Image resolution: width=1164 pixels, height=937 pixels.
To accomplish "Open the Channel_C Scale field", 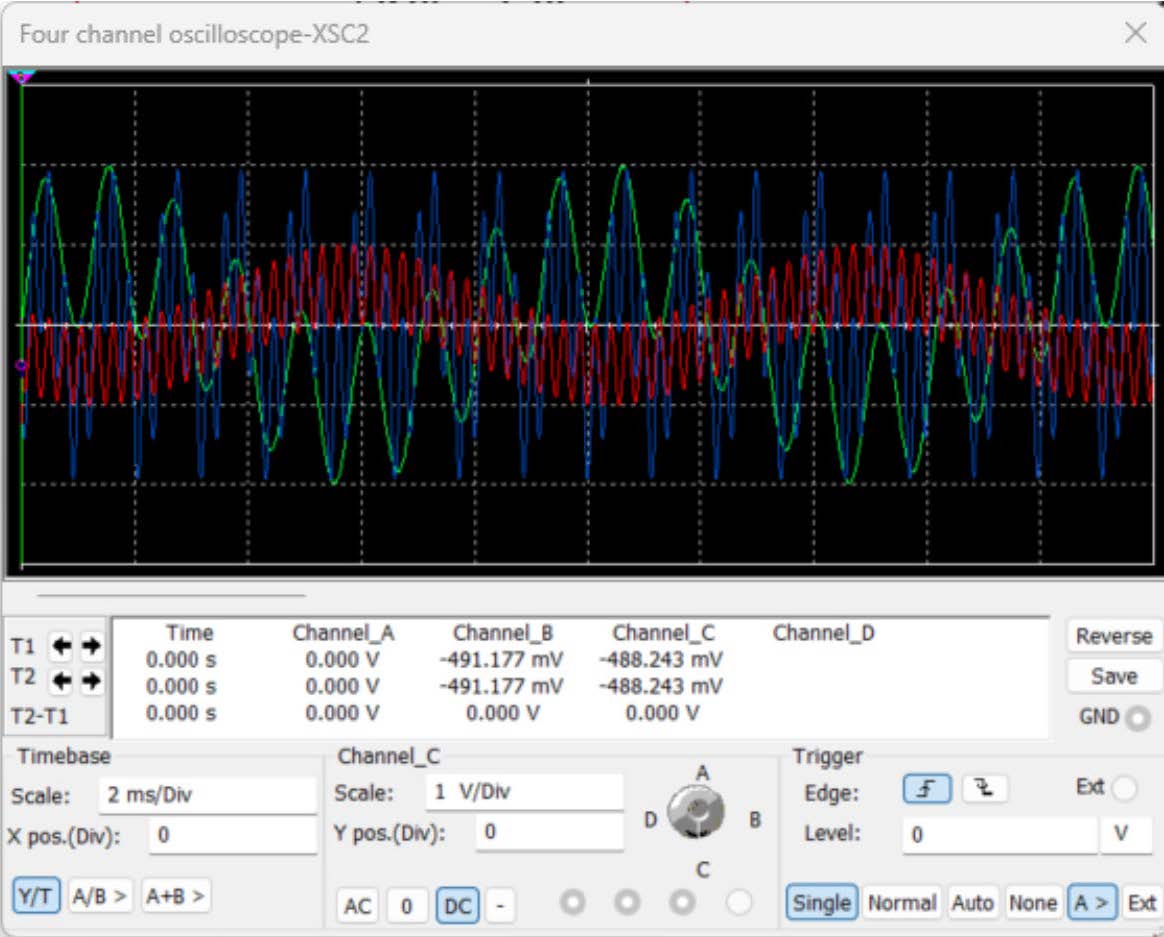I will 524,792.
